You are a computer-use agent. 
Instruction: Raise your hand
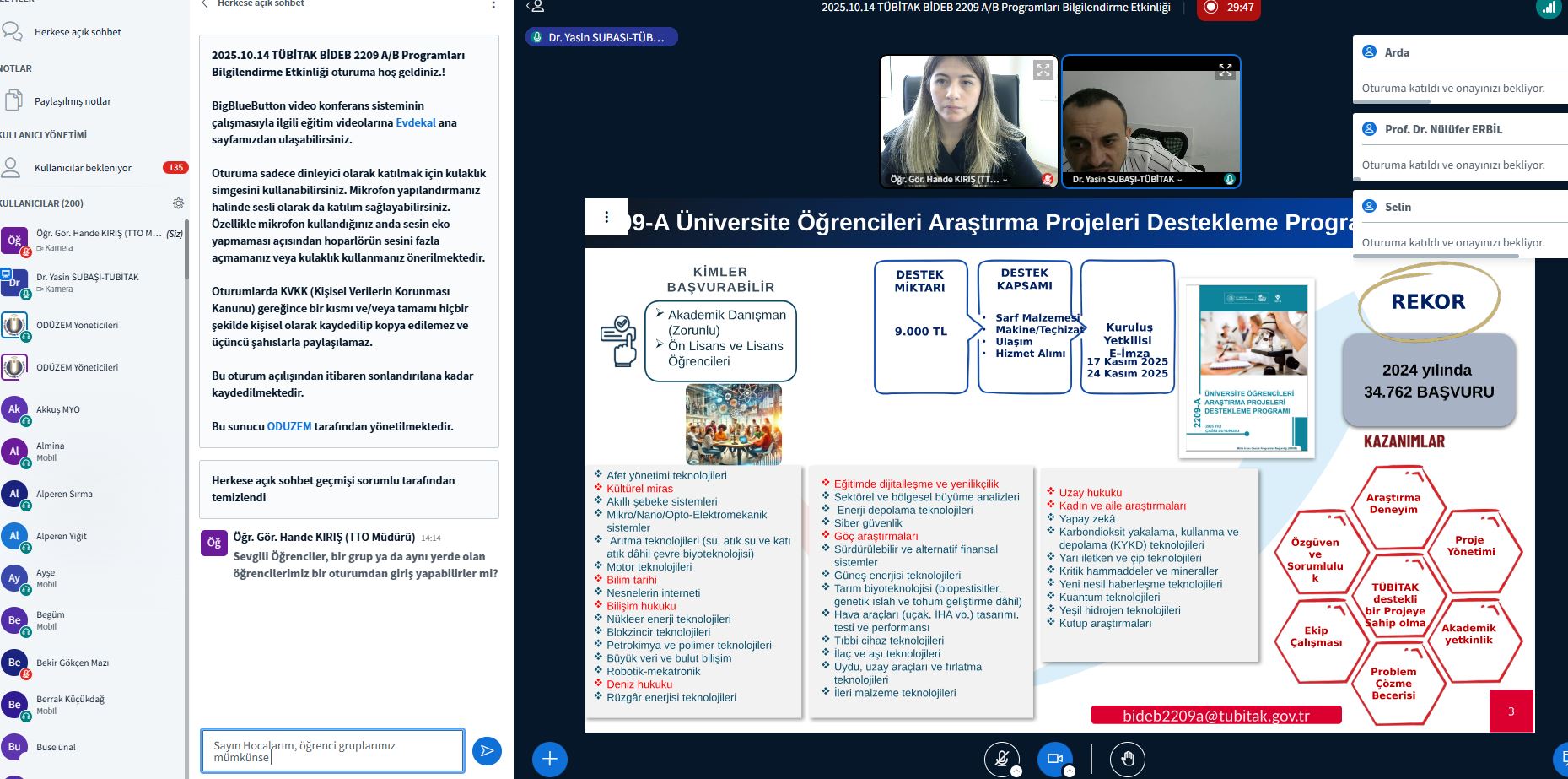1128,759
